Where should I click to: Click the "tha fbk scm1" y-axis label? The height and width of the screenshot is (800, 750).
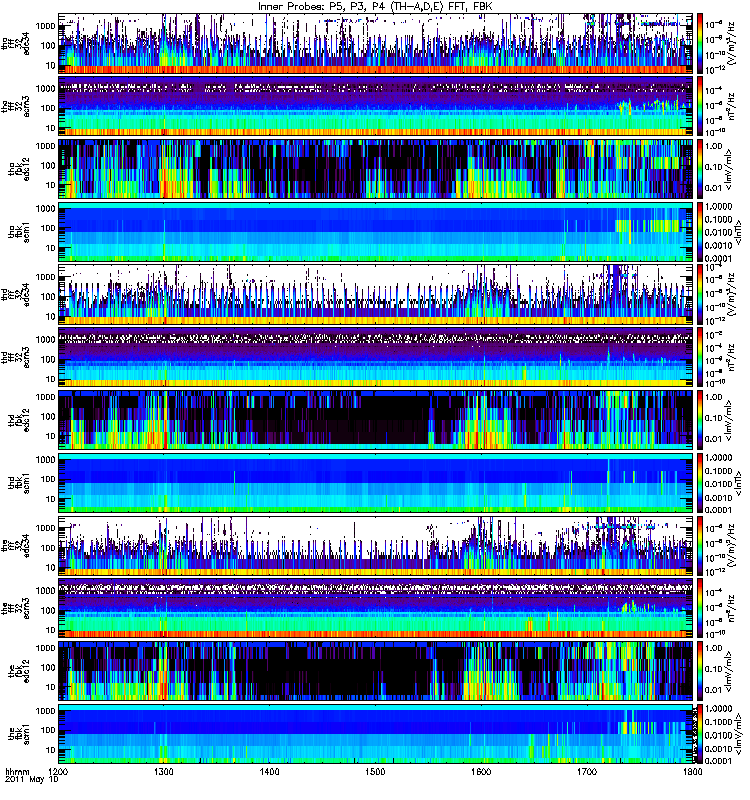click(19, 232)
